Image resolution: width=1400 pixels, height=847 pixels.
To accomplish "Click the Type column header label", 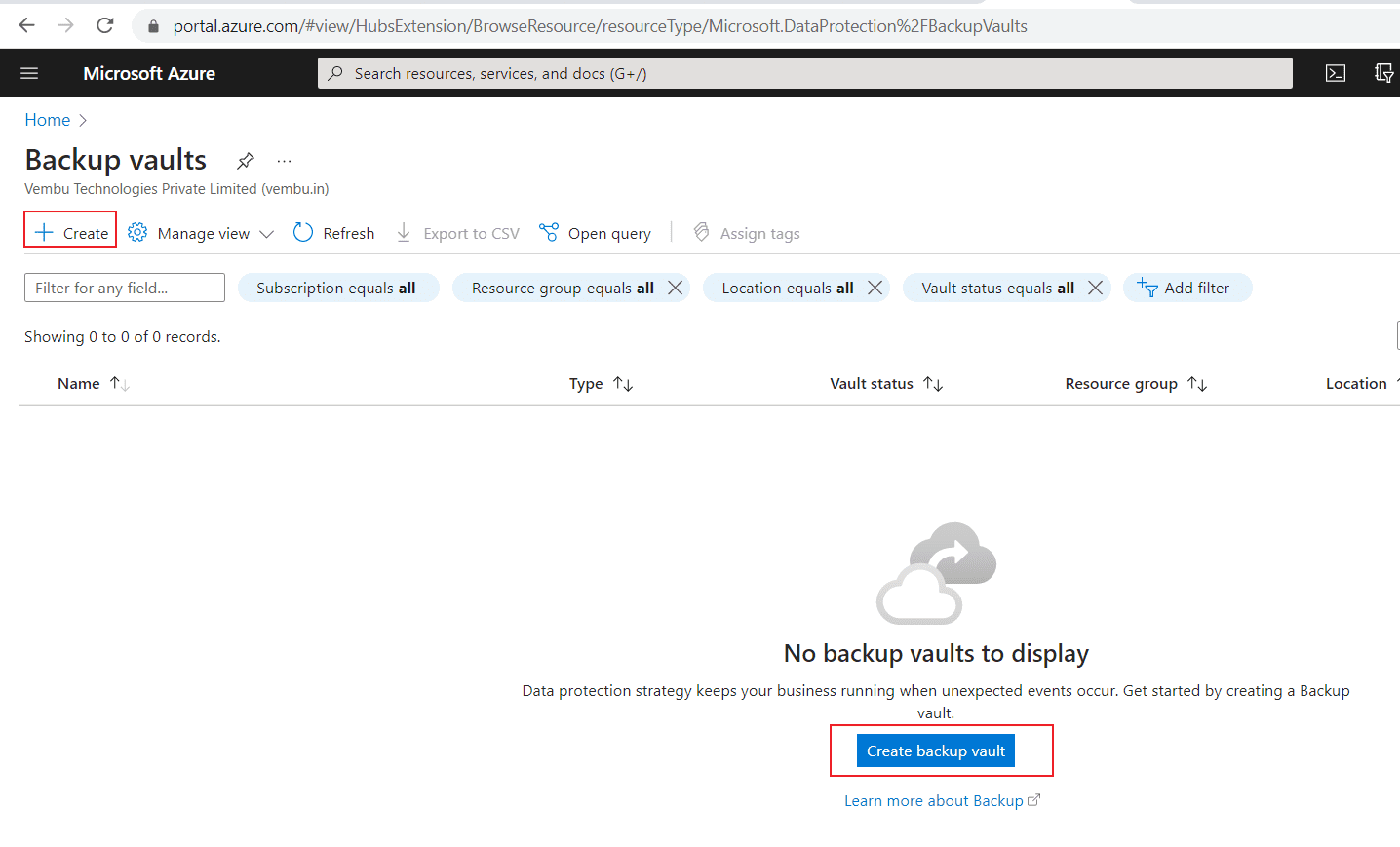I will click(x=586, y=384).
